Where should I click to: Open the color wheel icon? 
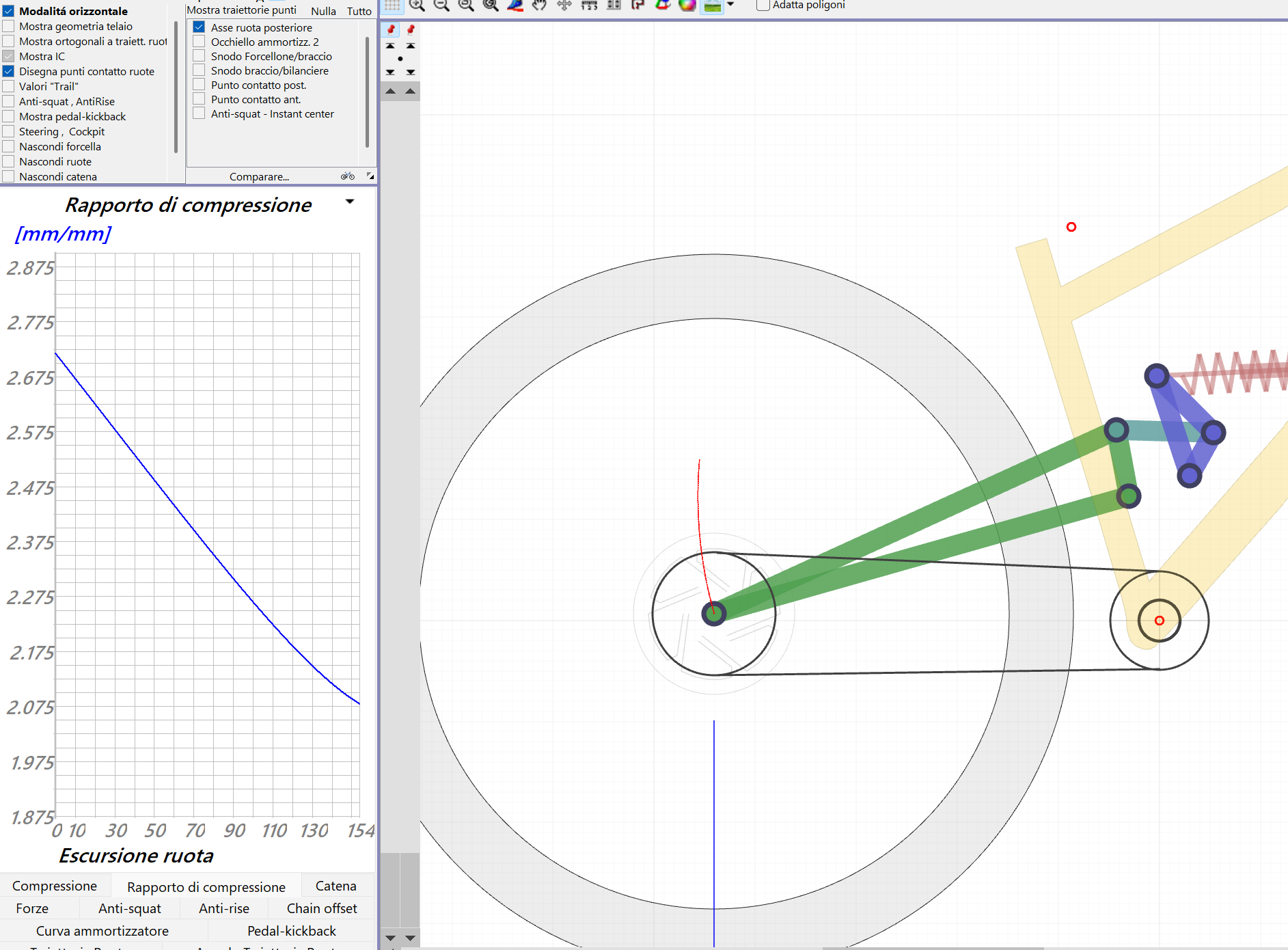[x=687, y=5]
